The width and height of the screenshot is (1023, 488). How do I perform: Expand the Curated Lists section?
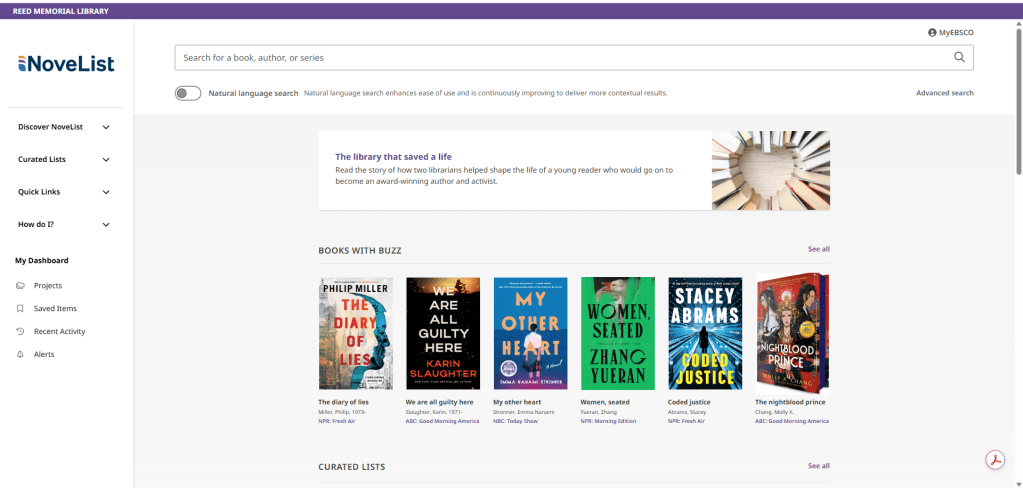point(106,160)
